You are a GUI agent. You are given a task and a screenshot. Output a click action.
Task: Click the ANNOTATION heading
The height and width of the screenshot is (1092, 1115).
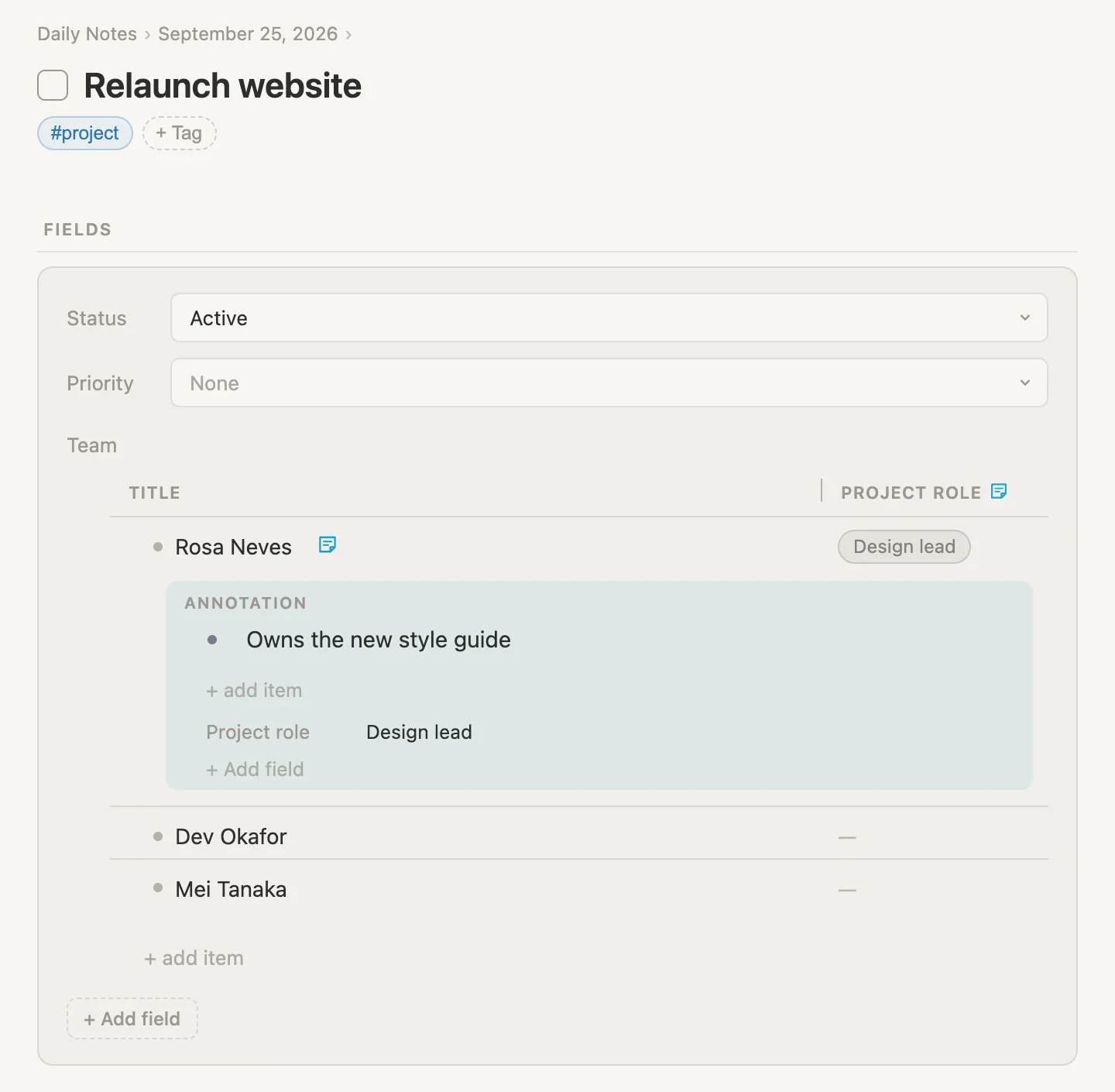245,603
